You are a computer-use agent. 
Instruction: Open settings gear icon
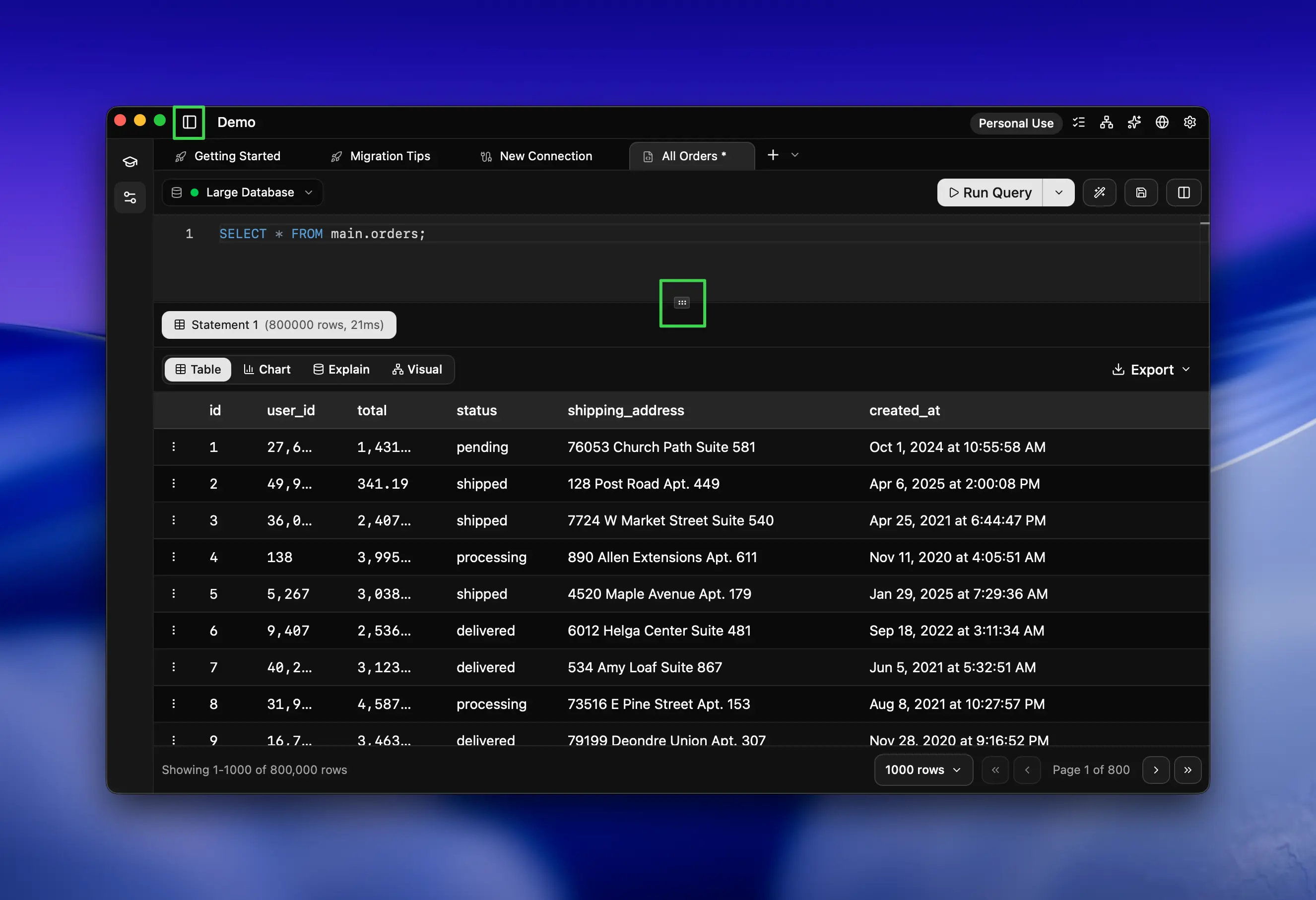(x=1190, y=122)
